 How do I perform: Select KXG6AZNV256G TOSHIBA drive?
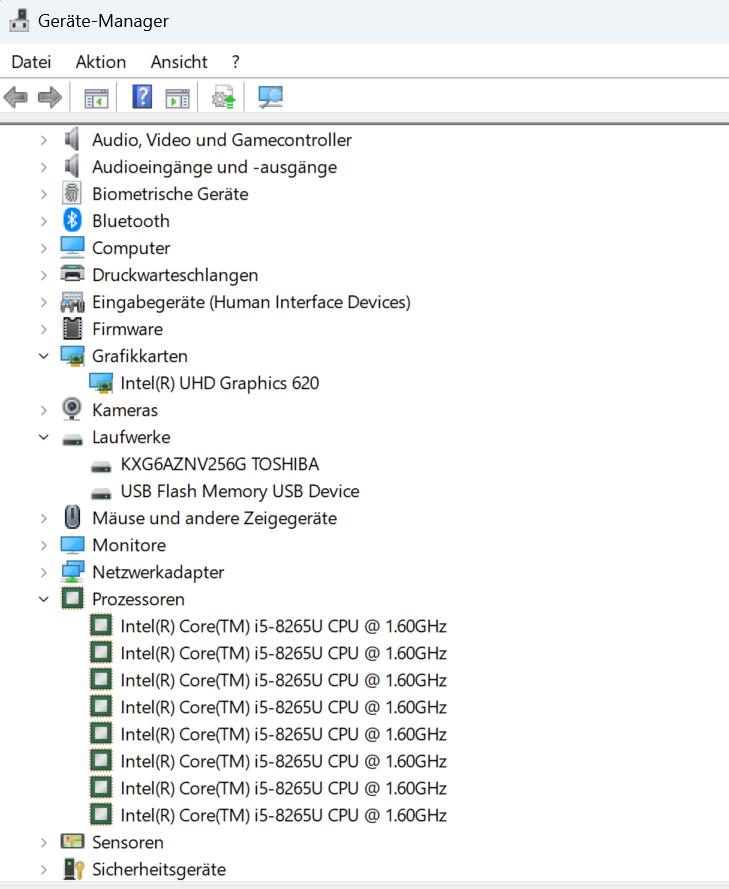(219, 464)
